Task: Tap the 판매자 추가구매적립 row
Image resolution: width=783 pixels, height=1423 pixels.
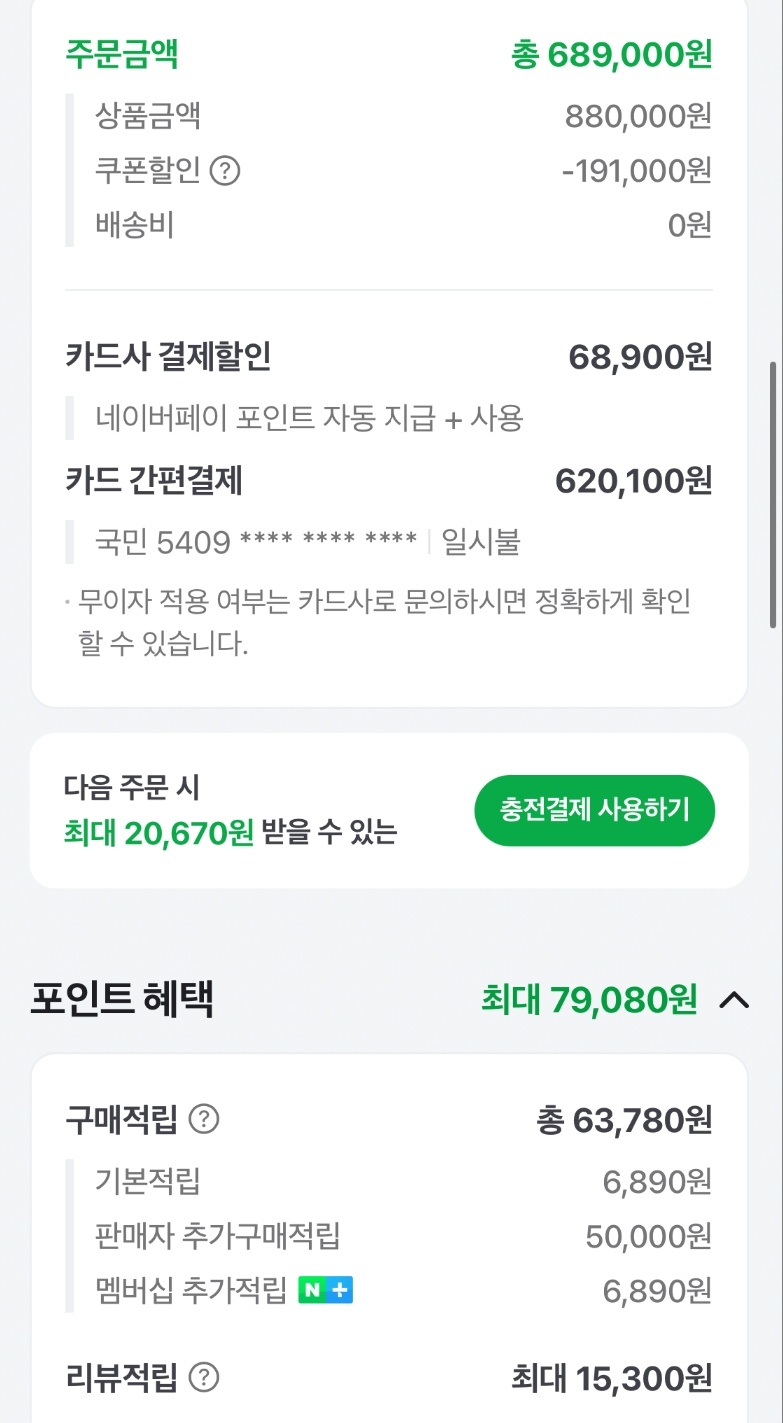Action: tap(218, 1236)
